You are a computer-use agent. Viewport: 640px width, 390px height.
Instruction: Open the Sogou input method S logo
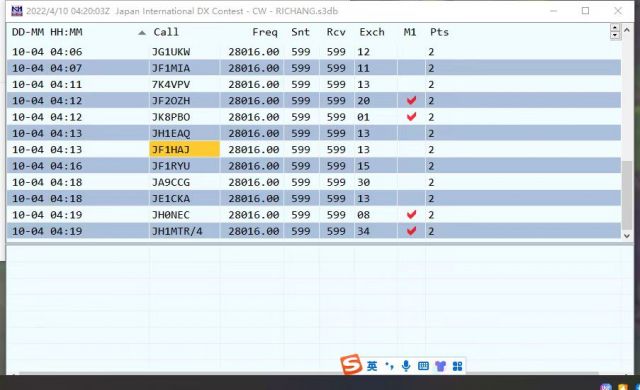click(351, 364)
